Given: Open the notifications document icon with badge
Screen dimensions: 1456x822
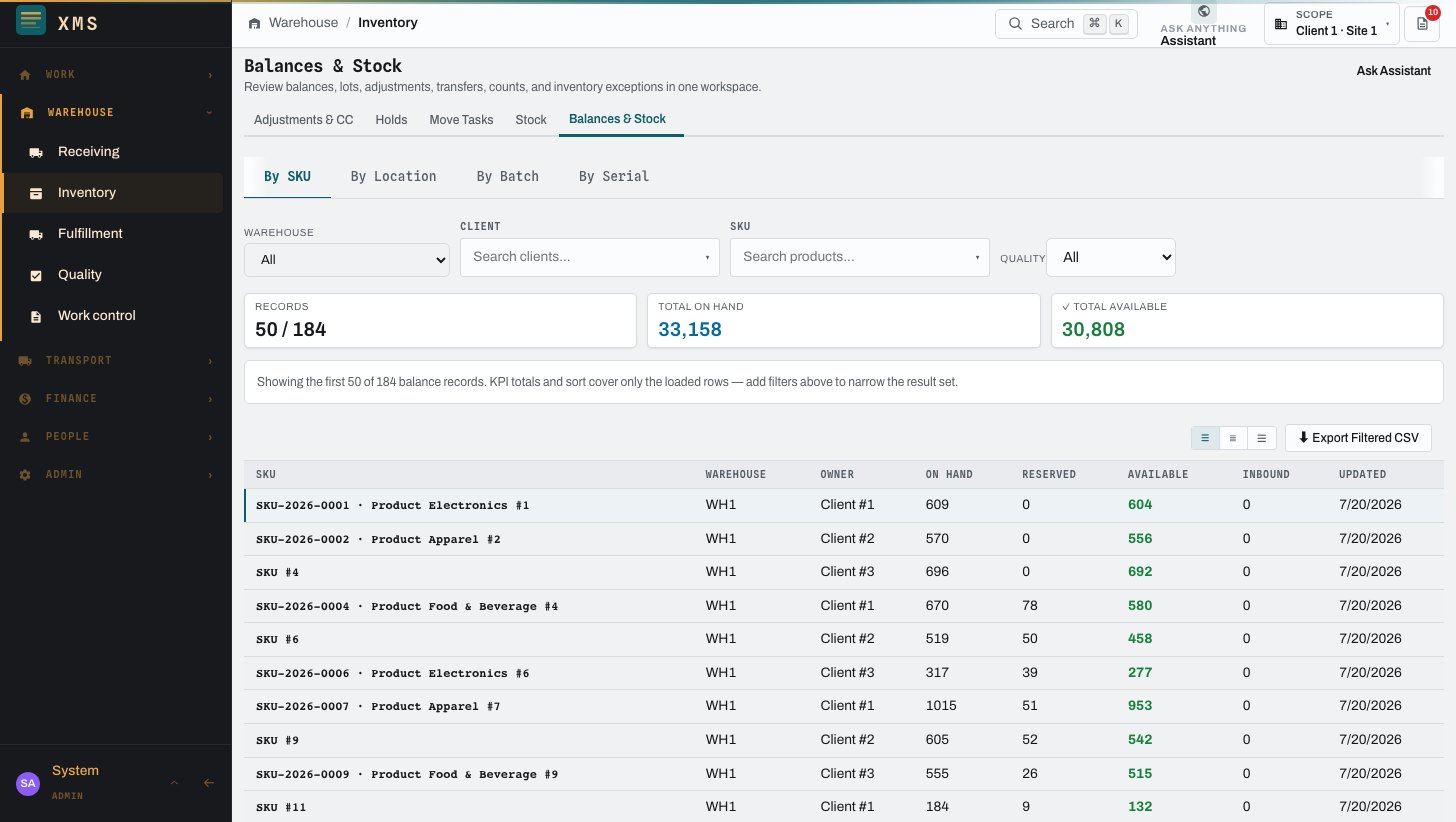Looking at the screenshot, I should click(x=1422, y=23).
